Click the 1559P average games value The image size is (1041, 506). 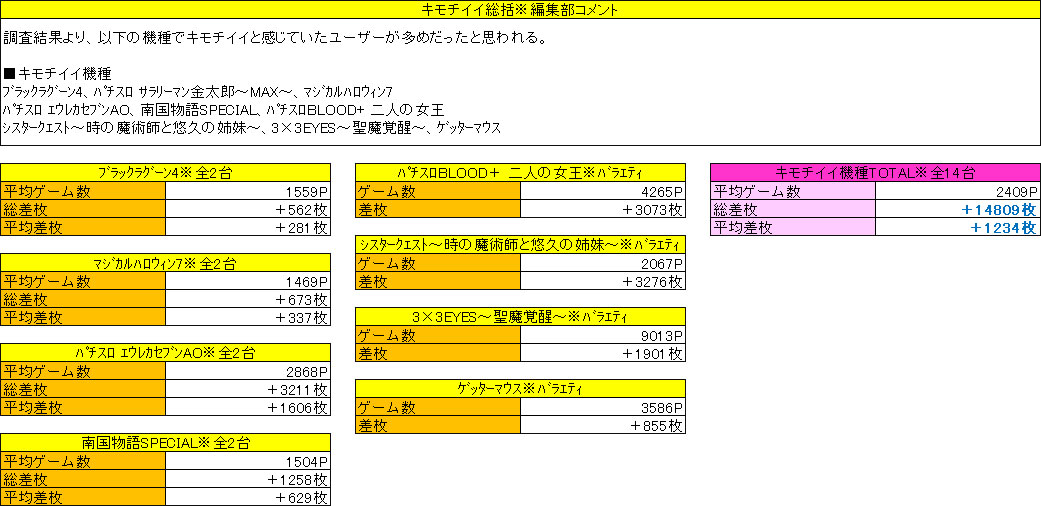point(247,191)
